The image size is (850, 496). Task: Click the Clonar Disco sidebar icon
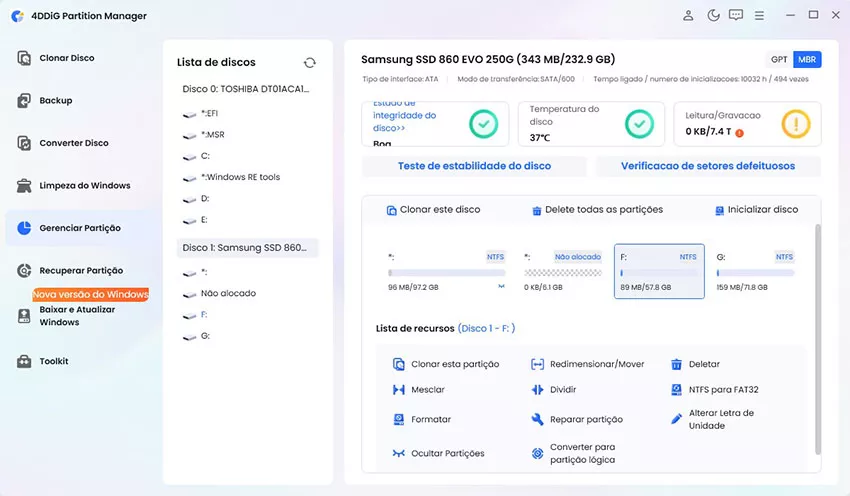24,58
